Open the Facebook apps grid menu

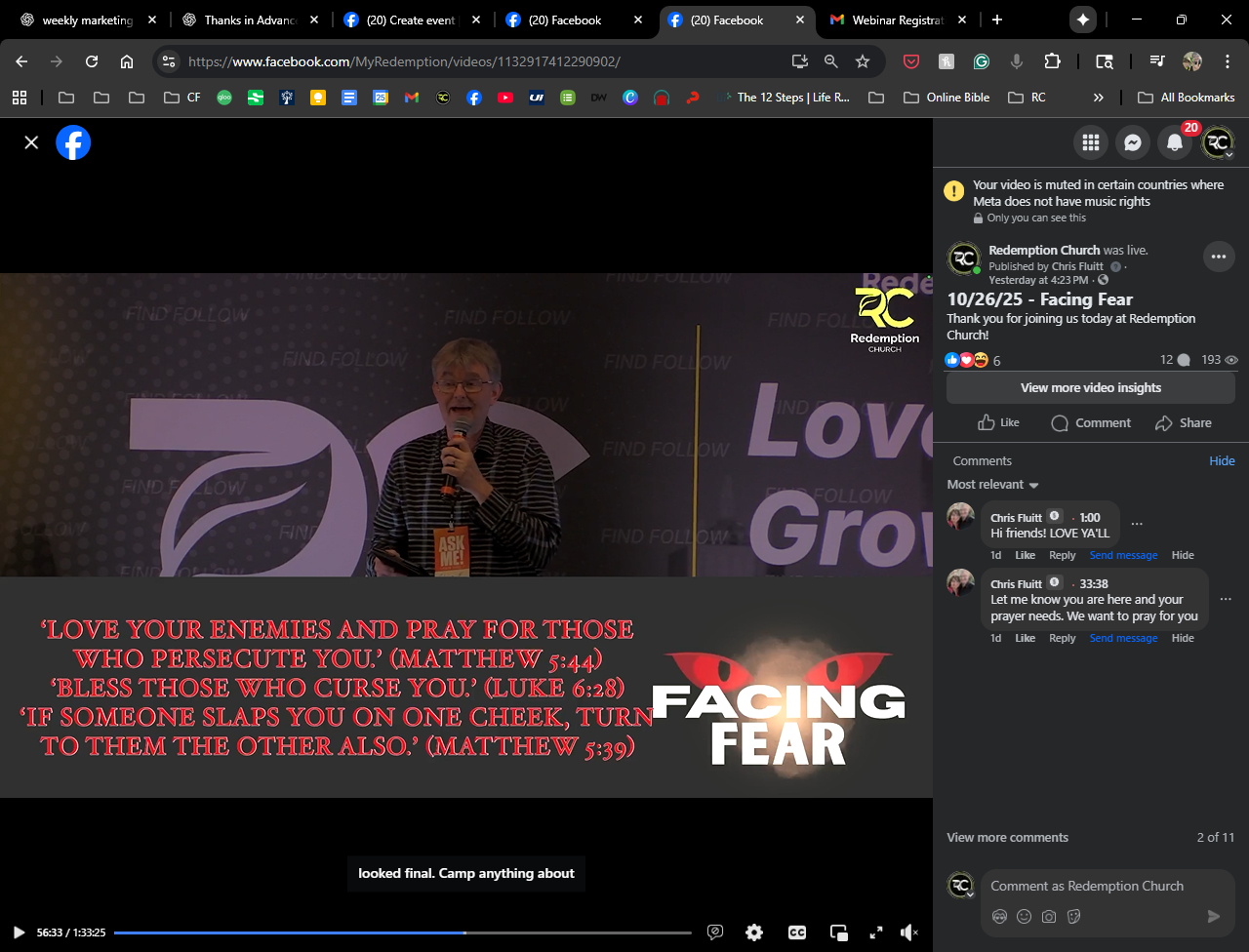point(1090,143)
